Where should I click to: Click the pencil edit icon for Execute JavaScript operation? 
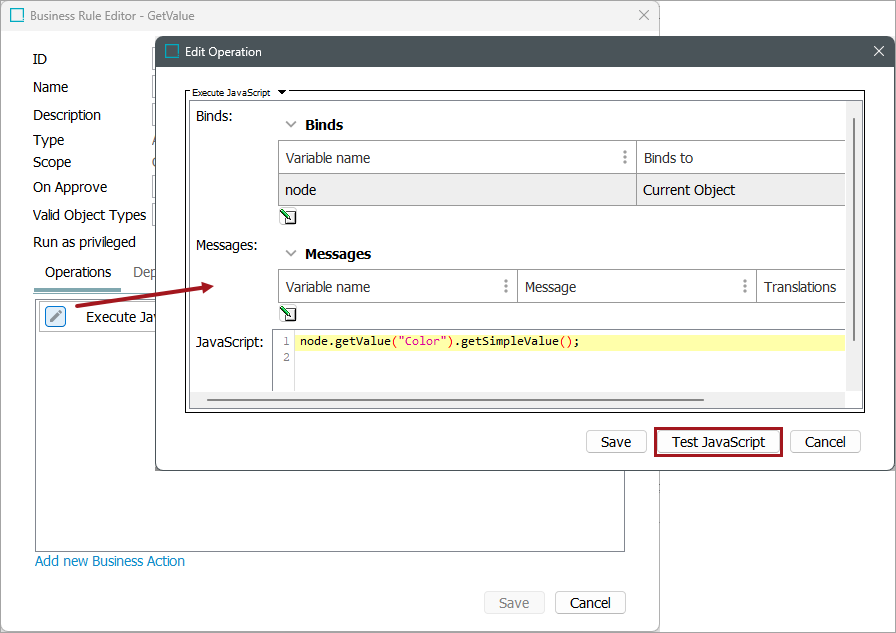coord(56,316)
